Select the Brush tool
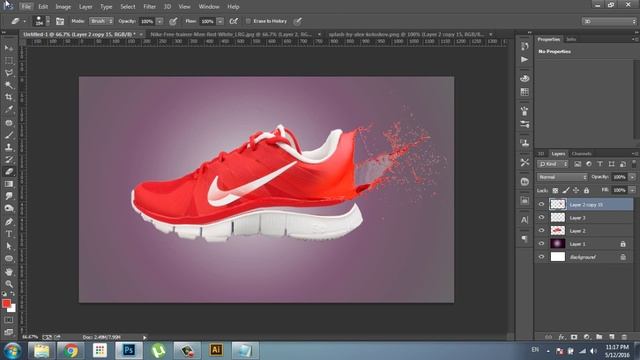 tap(9, 135)
